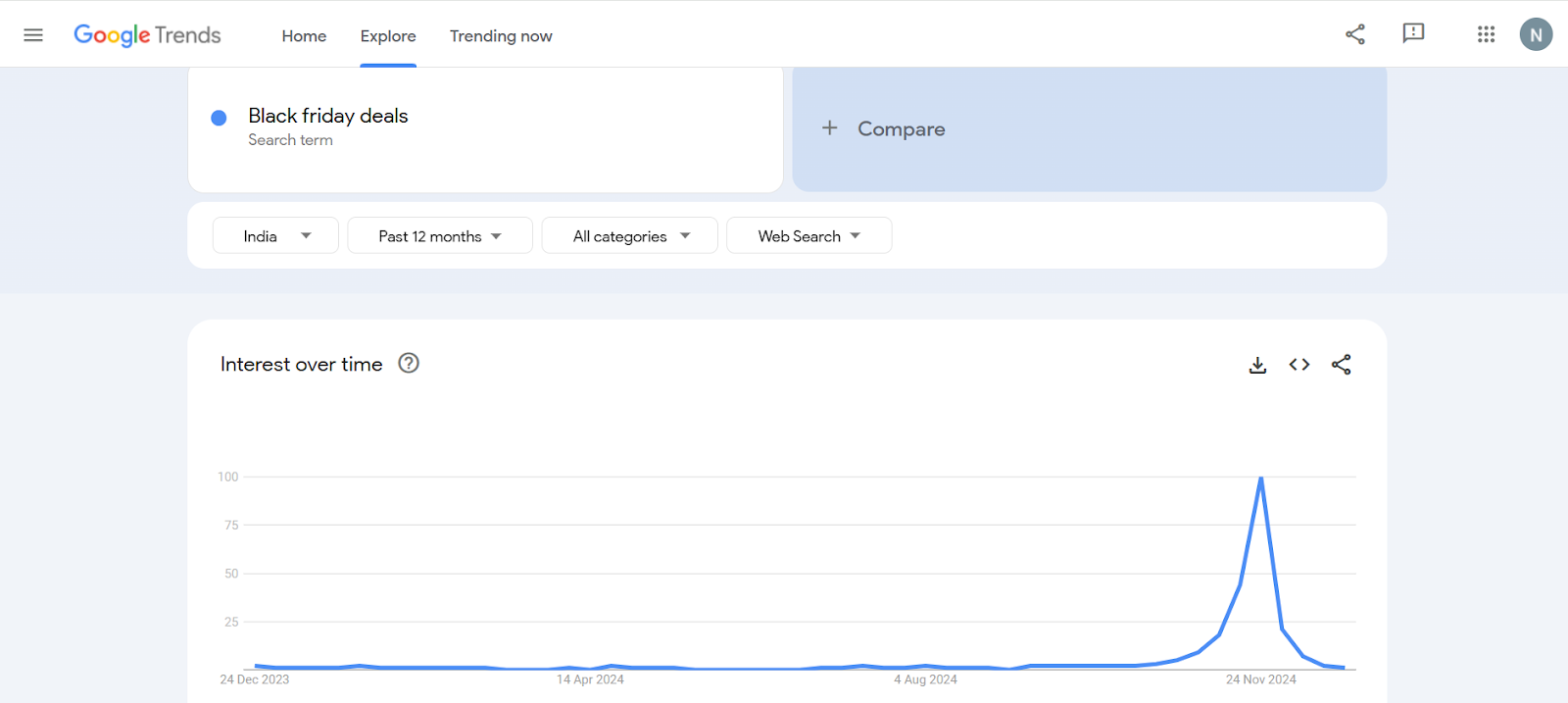Open help for Interest over time
Viewport: 1568px width, 703px height.
point(409,363)
